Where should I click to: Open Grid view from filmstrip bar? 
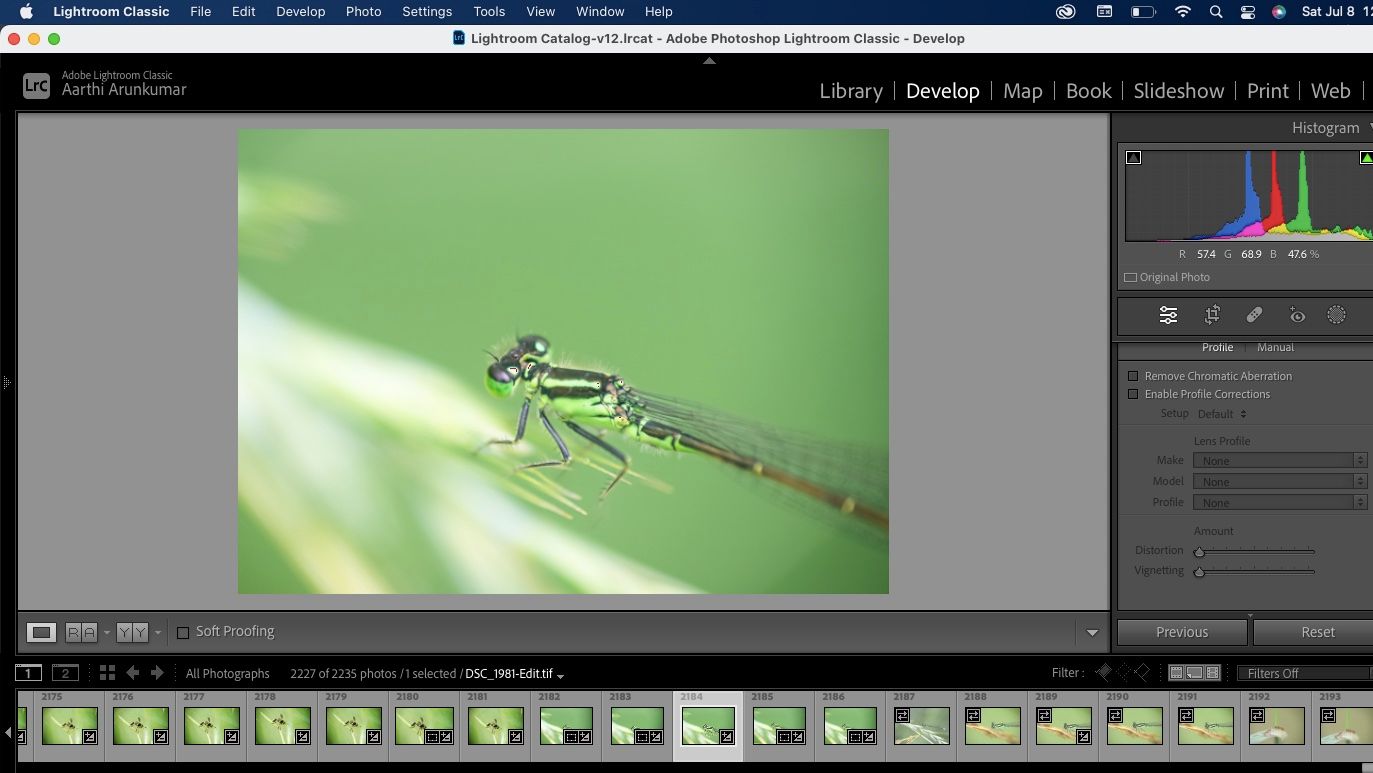107,673
